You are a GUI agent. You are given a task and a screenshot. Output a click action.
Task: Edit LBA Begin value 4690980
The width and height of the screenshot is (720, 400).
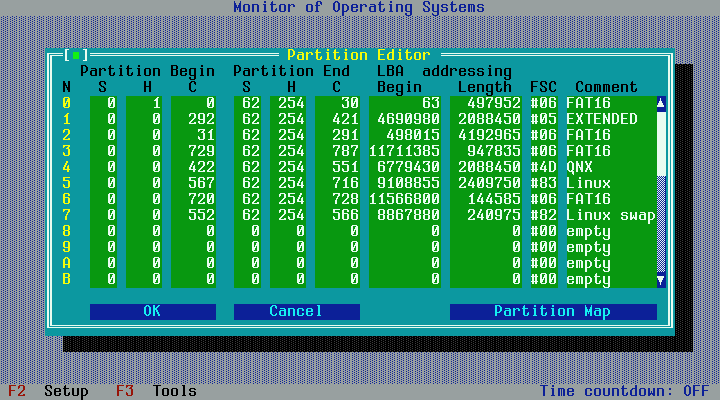408,119
